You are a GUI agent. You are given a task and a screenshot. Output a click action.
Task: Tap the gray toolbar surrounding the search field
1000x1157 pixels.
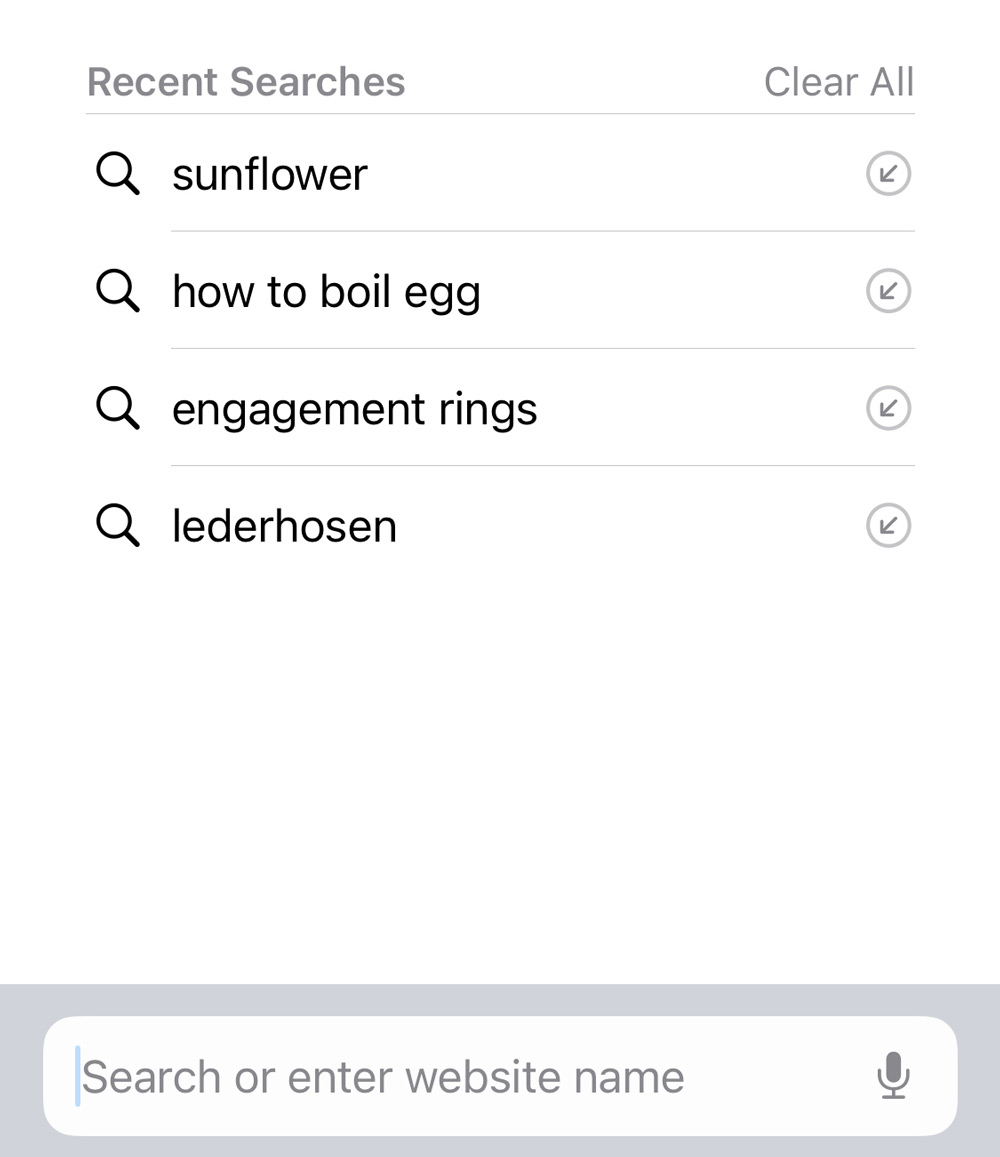point(500,999)
